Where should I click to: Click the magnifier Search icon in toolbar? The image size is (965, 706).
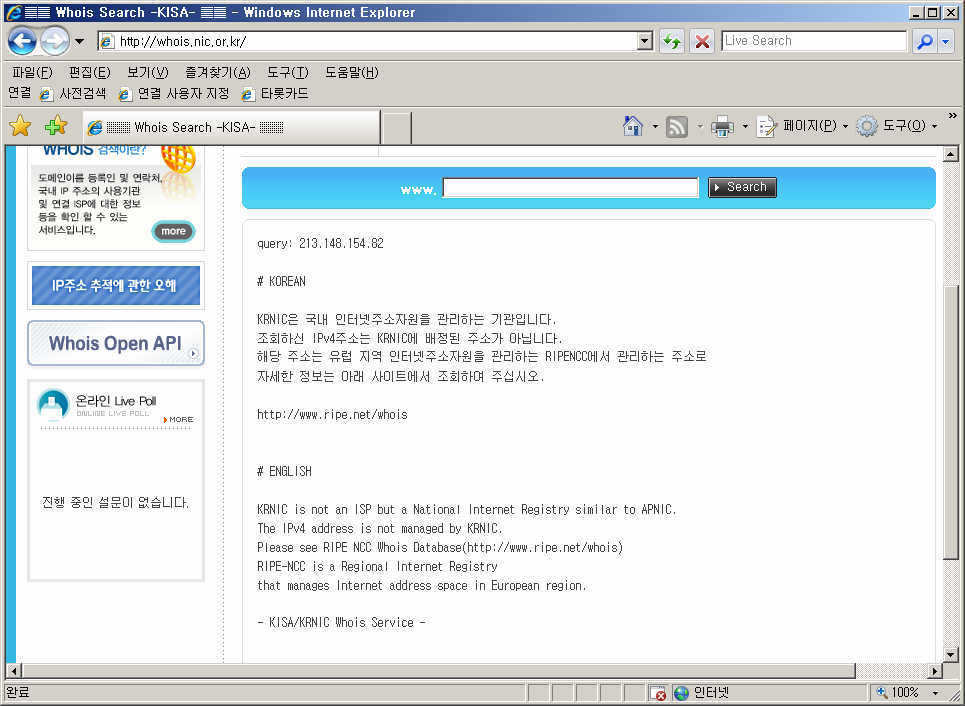click(924, 41)
